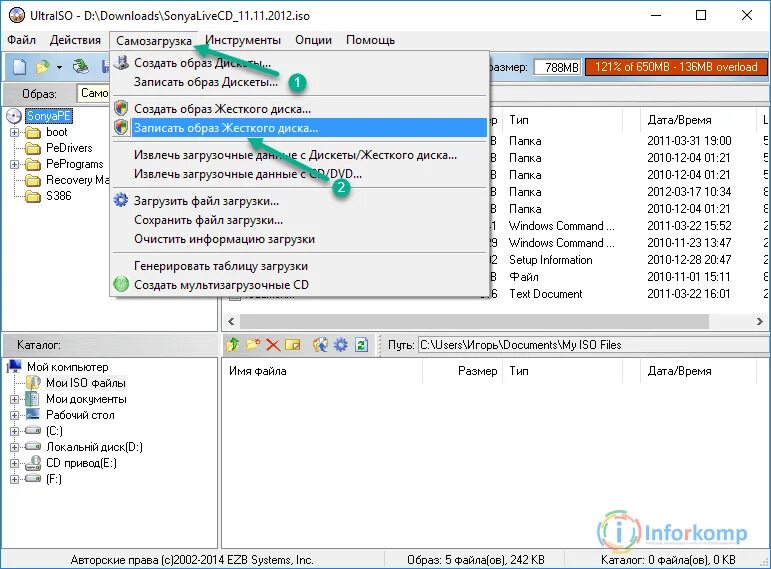Open the Действия menu

[75, 40]
